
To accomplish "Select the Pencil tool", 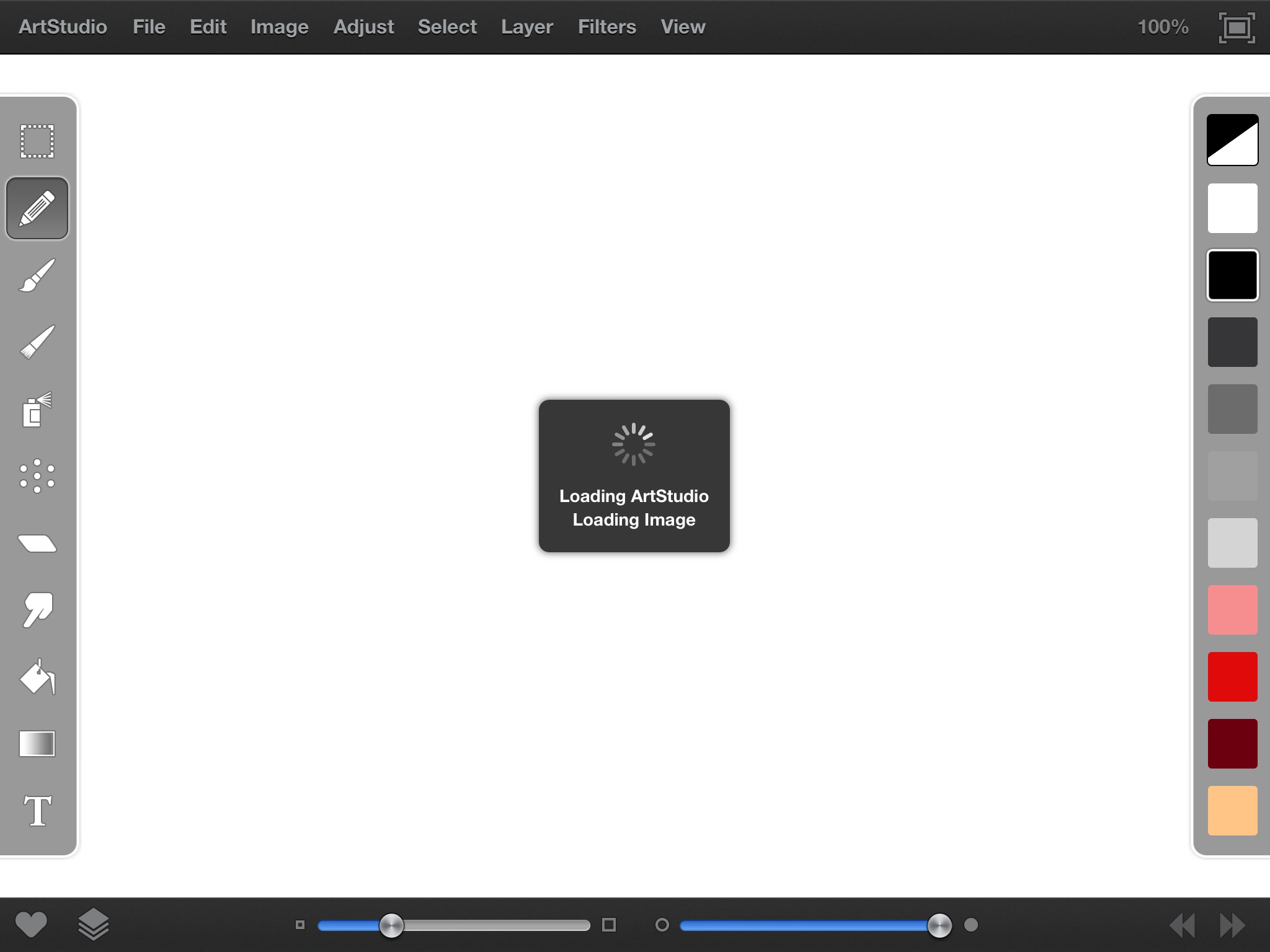I will 37,208.
